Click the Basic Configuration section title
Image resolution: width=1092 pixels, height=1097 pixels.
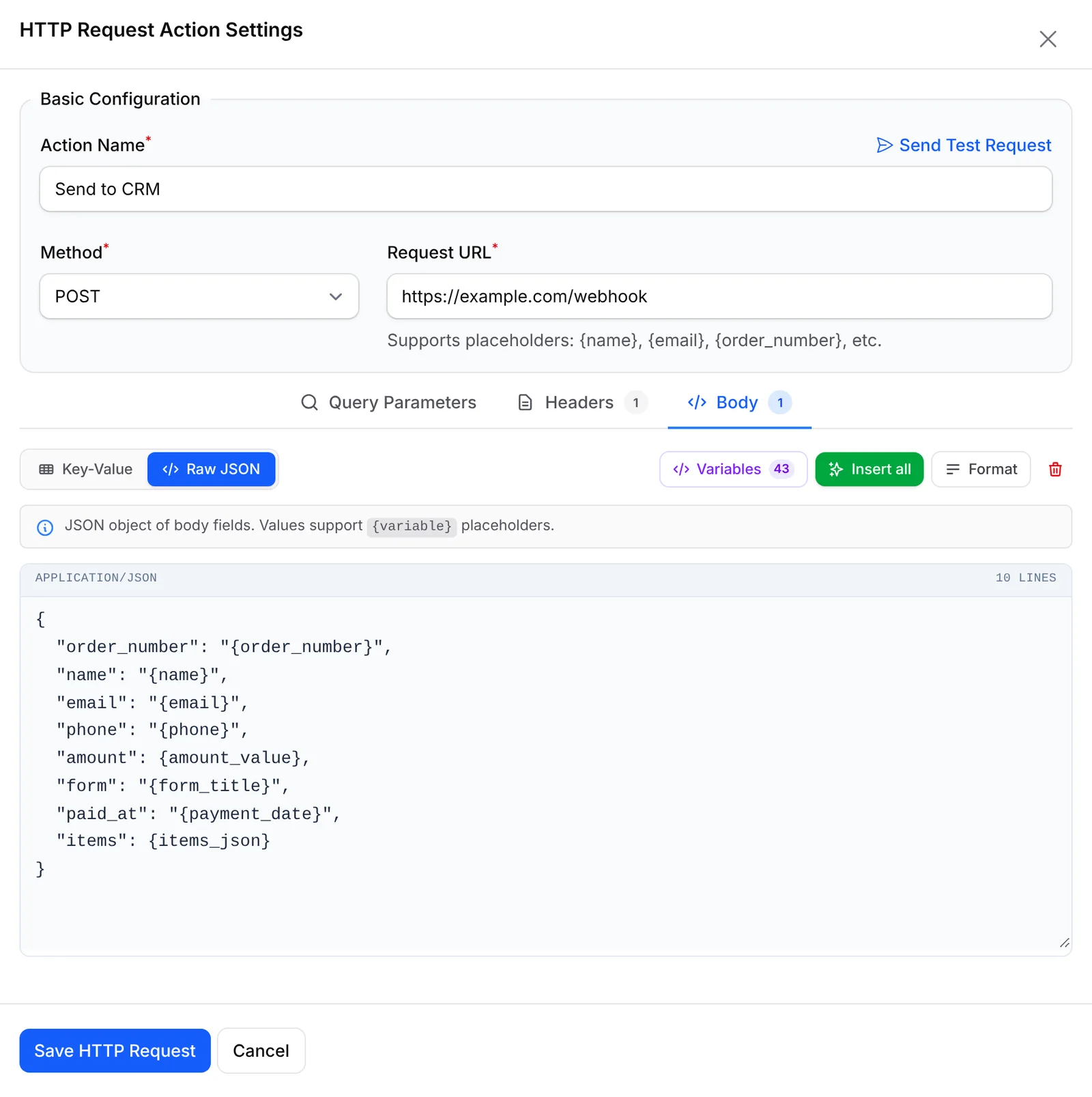(x=120, y=99)
